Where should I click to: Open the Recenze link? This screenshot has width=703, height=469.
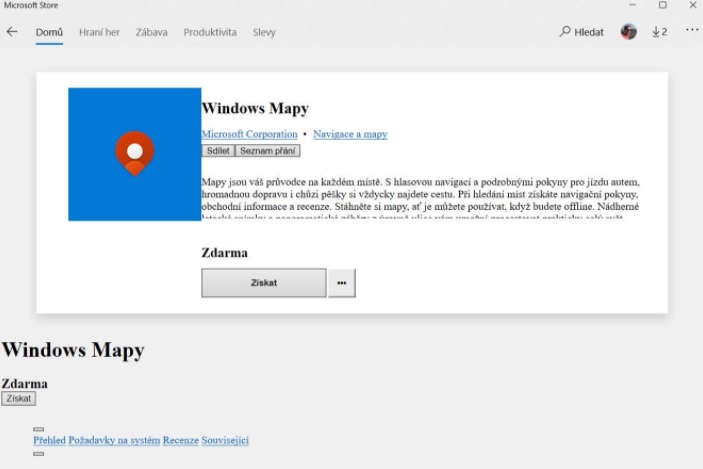(x=181, y=440)
